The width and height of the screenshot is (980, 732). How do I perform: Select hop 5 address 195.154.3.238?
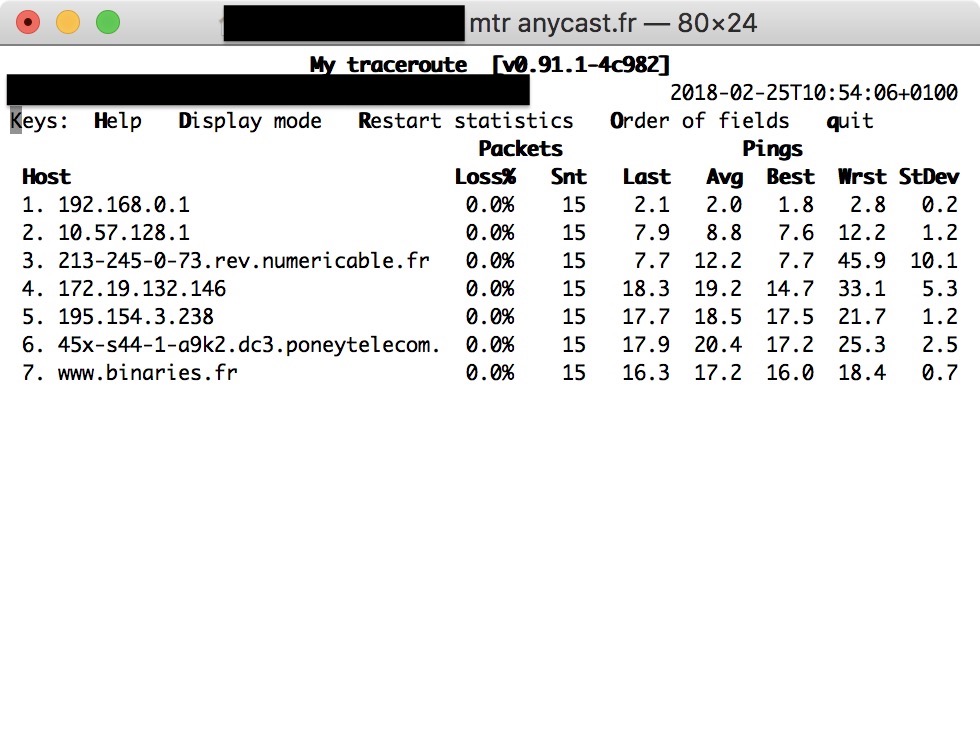click(136, 317)
